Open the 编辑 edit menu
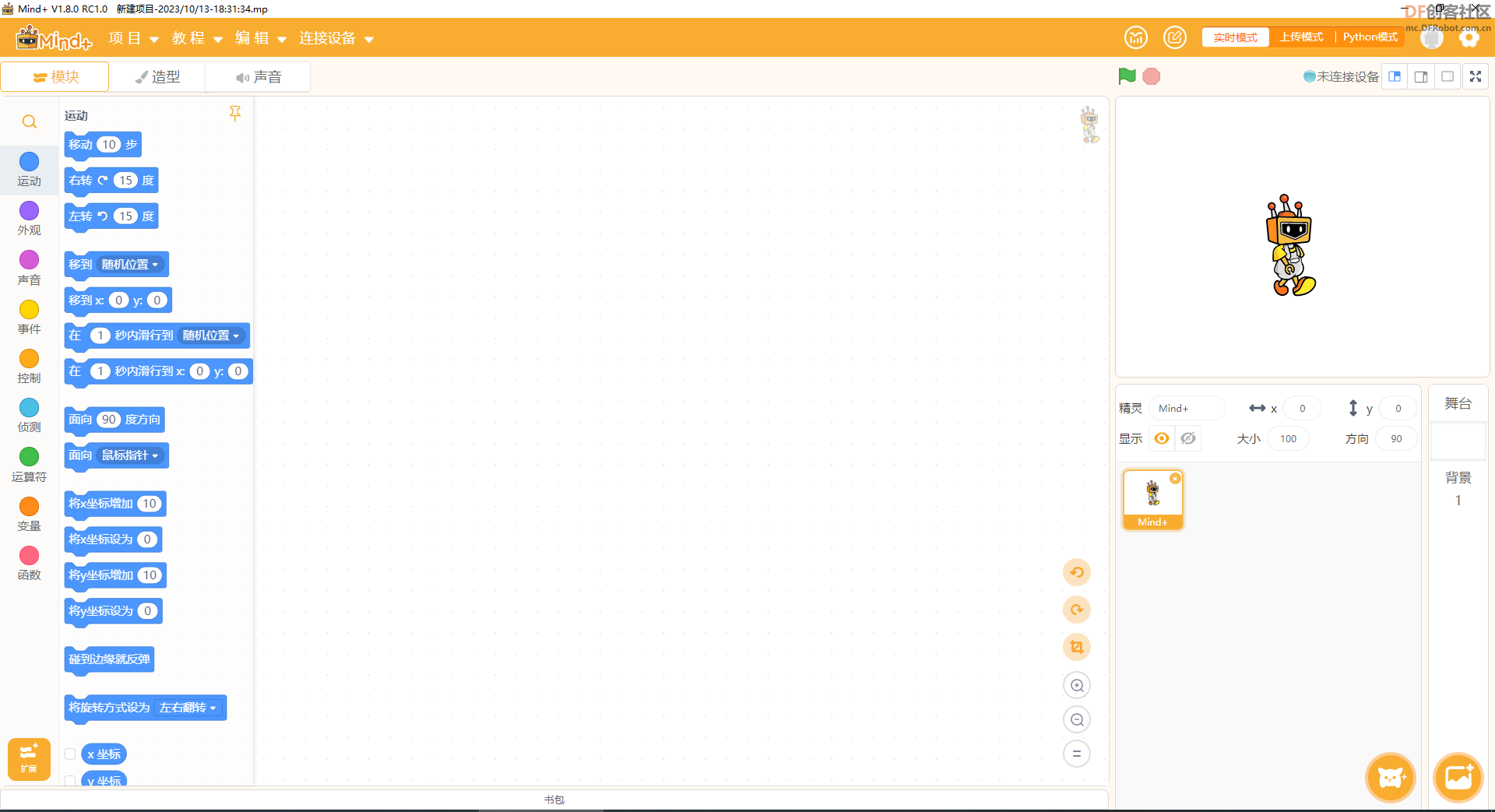This screenshot has width=1495, height=812. 261,38
